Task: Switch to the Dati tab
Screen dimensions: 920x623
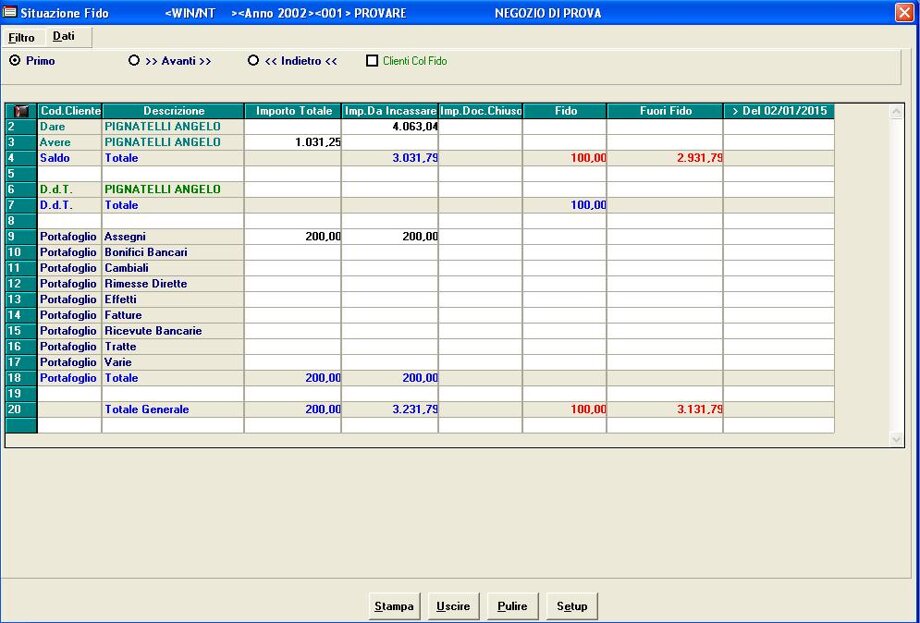Action: coord(64,36)
